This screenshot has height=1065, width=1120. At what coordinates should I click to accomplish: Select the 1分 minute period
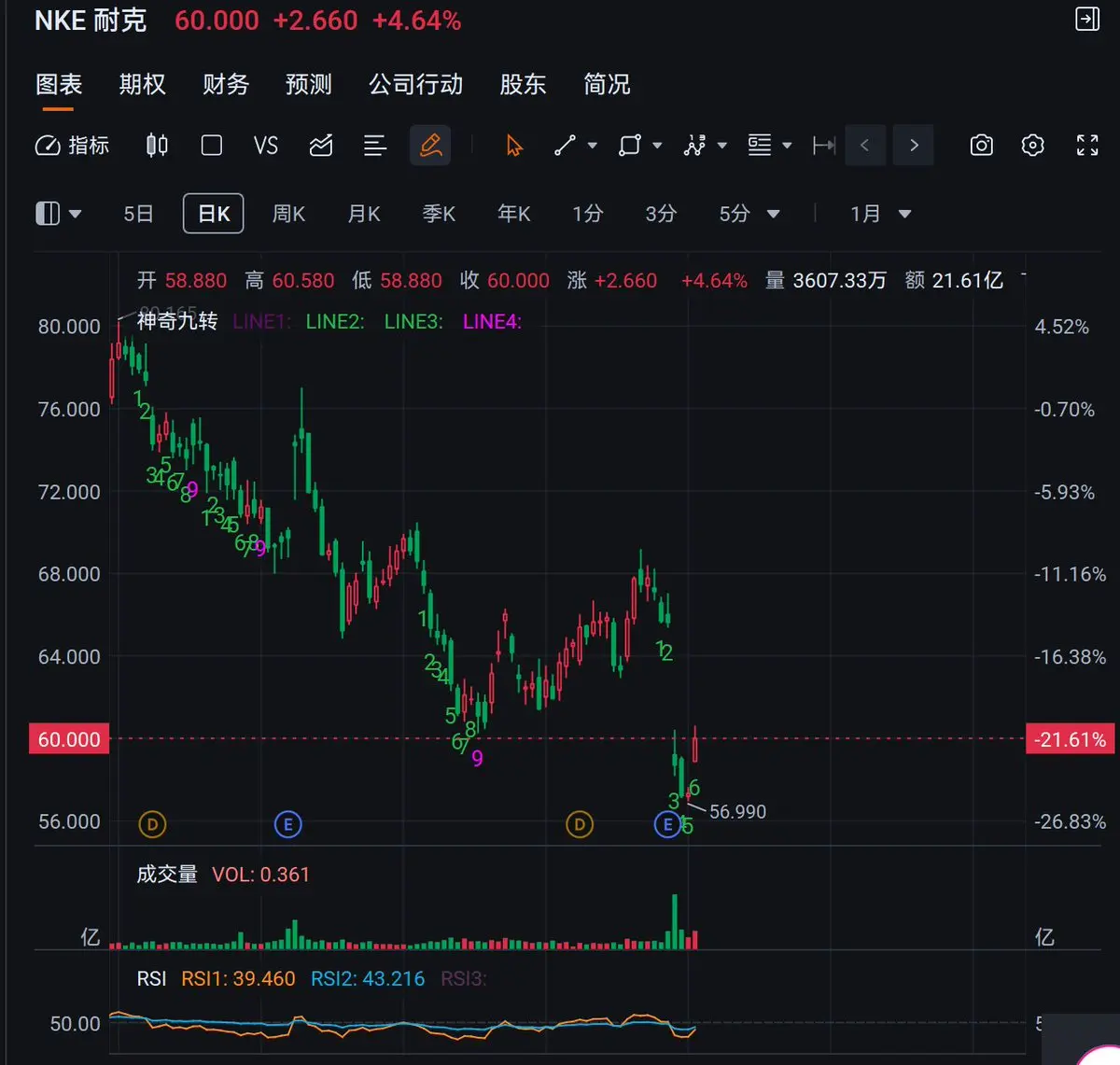pyautogui.click(x=588, y=214)
